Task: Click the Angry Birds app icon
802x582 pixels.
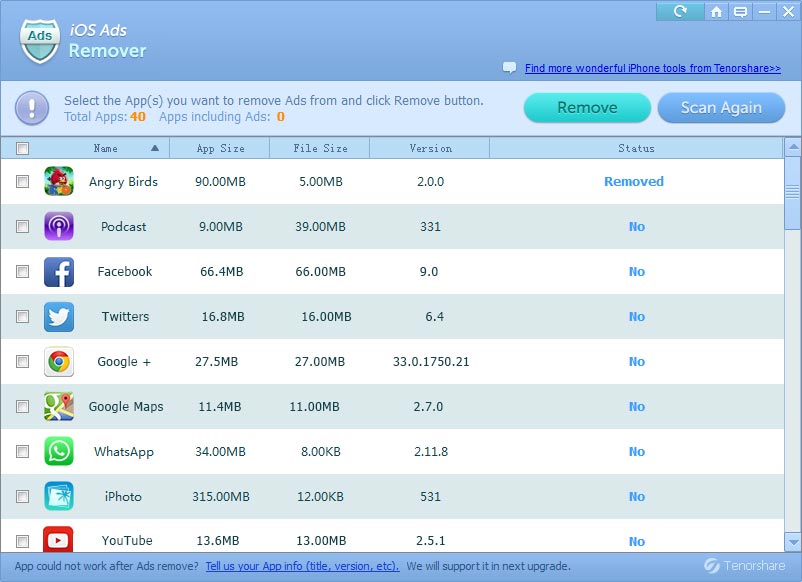Action: [x=59, y=182]
